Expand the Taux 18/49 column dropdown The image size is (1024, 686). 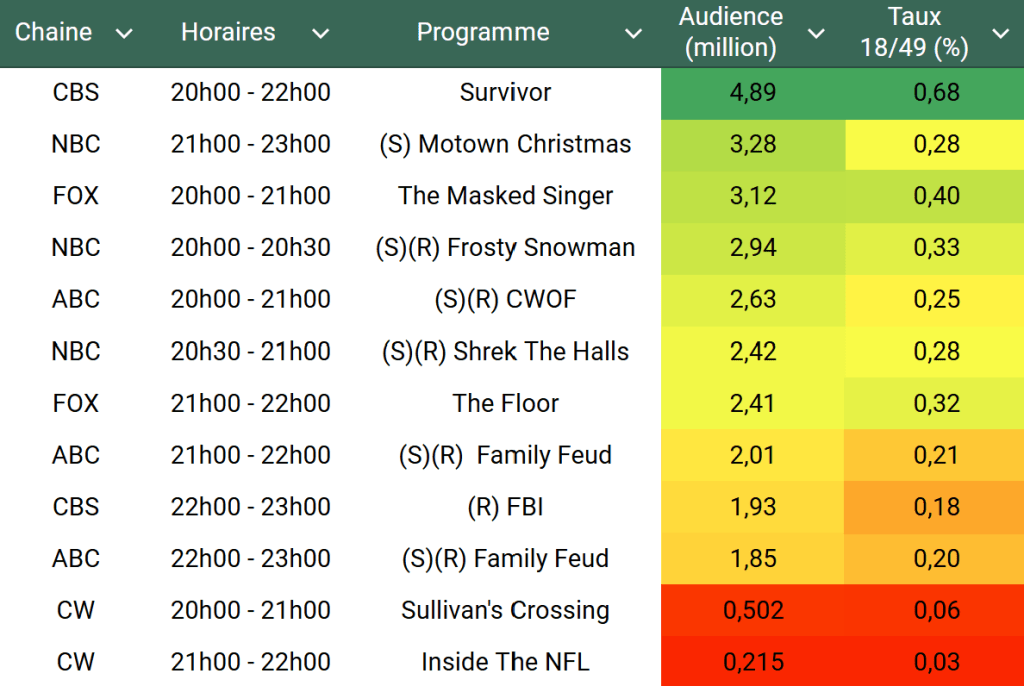tap(1000, 34)
